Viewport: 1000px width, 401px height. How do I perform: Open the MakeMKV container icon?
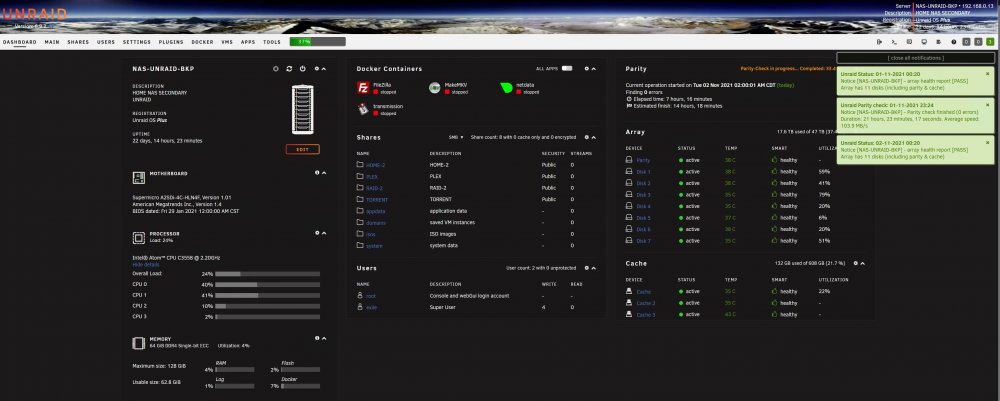[x=434, y=88]
